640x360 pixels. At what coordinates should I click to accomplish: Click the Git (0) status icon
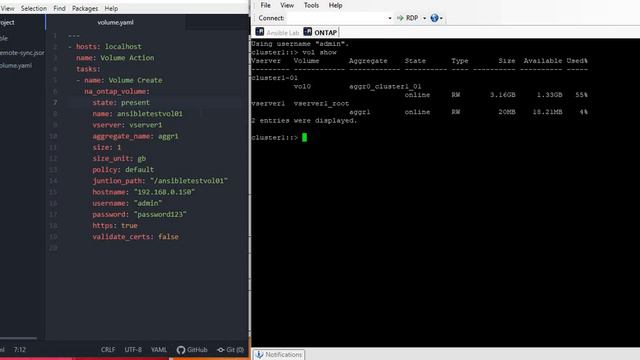pyautogui.click(x=231, y=350)
